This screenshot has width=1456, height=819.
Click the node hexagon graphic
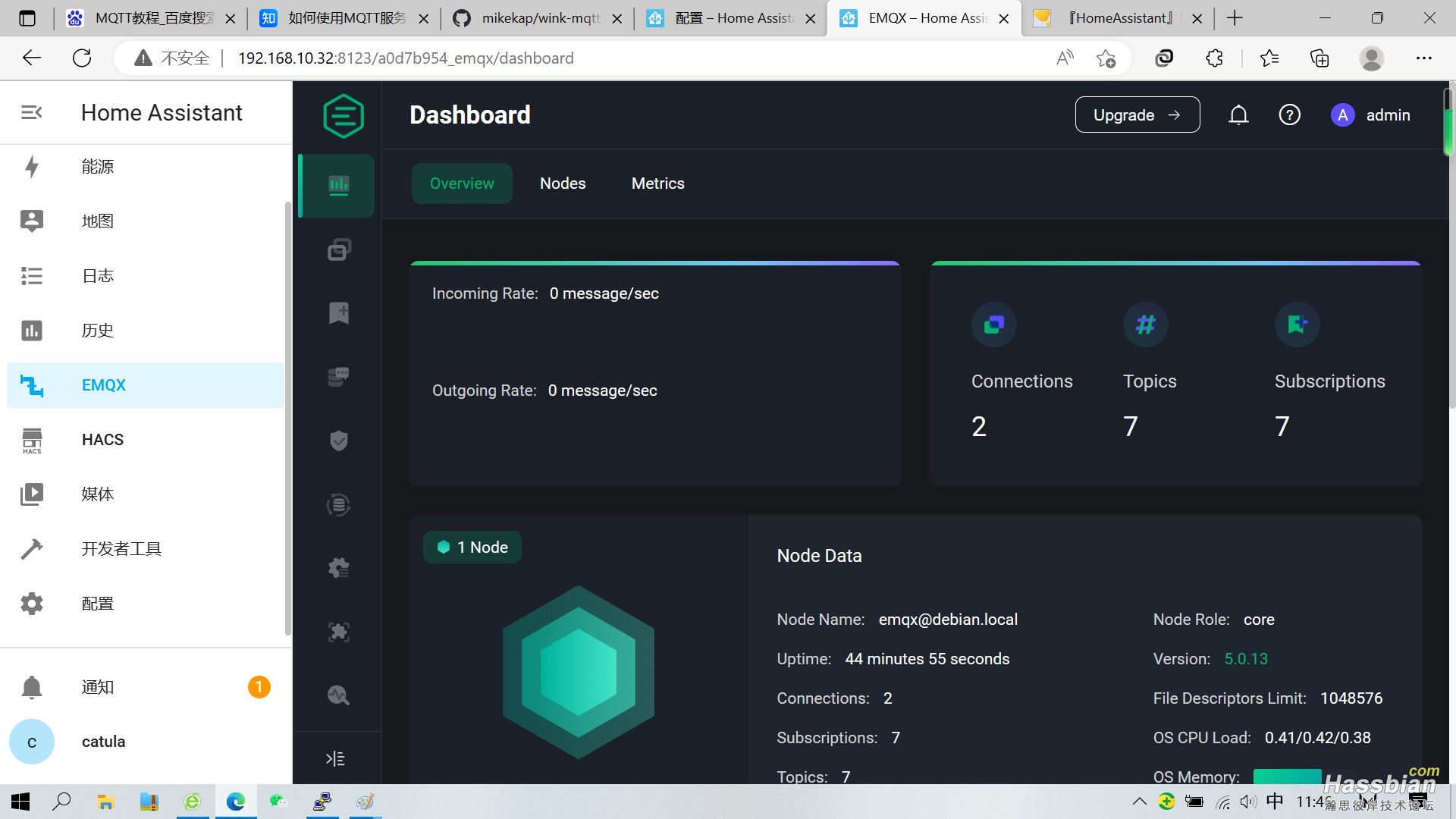click(x=579, y=672)
